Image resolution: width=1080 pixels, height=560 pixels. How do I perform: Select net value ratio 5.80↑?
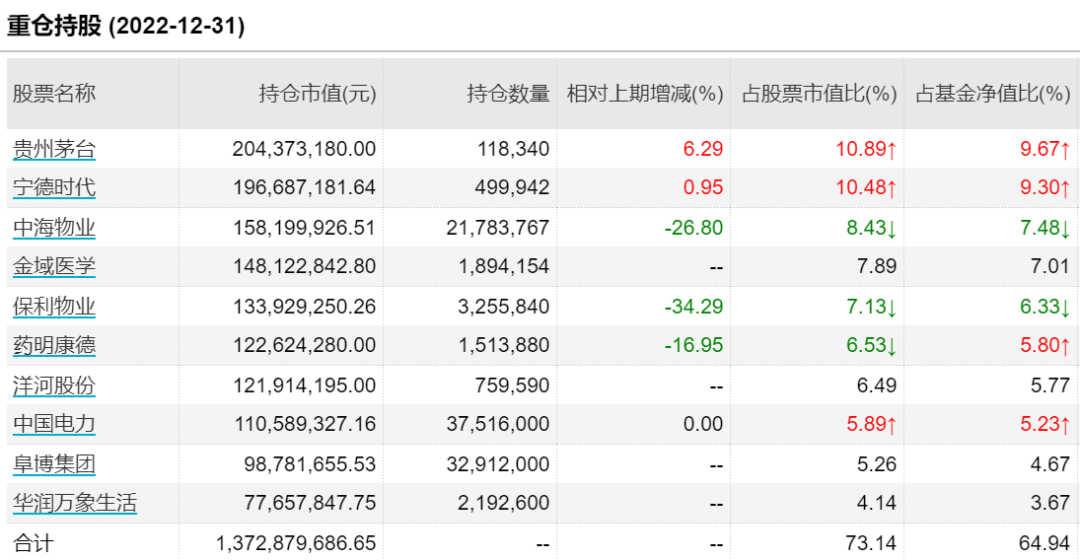[x=1046, y=345]
